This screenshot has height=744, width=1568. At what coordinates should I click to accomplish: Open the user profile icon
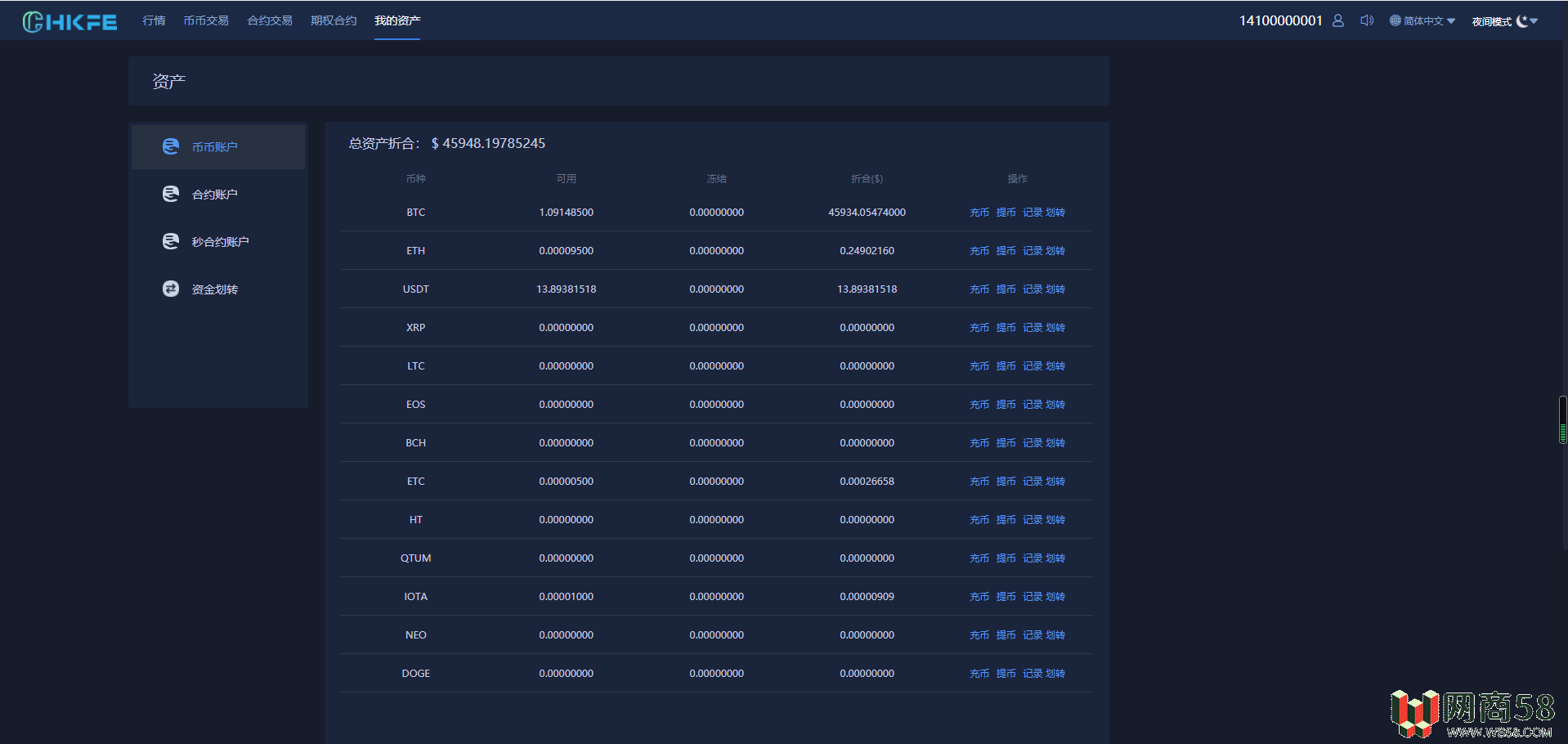point(1337,20)
